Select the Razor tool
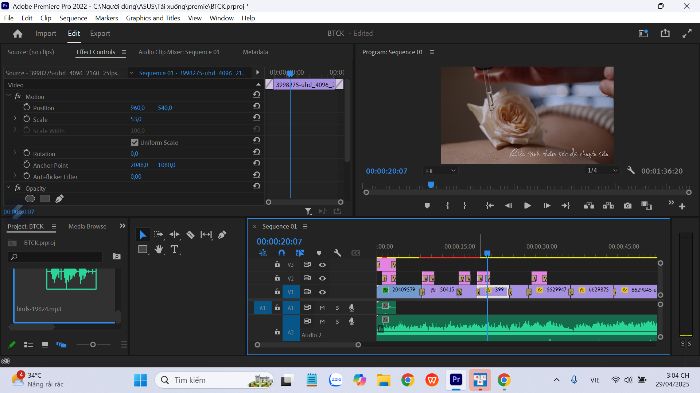 click(x=190, y=234)
